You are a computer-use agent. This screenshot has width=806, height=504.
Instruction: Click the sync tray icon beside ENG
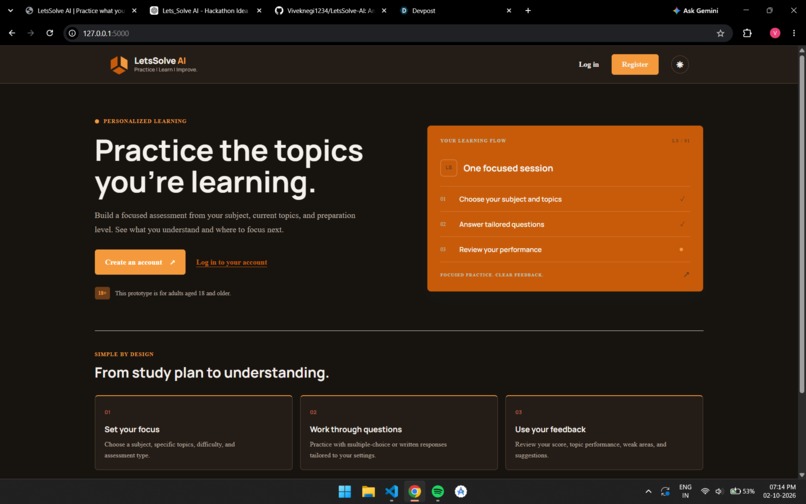point(665,492)
